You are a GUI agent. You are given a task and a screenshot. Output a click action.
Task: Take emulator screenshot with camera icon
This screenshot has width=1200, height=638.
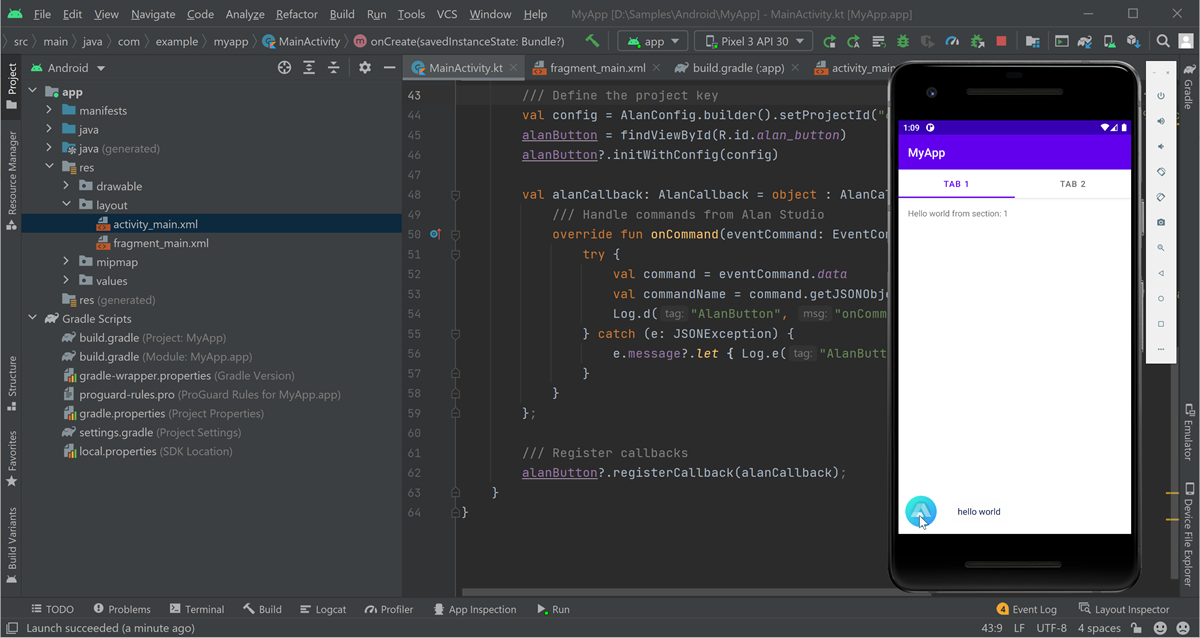coord(1160,222)
